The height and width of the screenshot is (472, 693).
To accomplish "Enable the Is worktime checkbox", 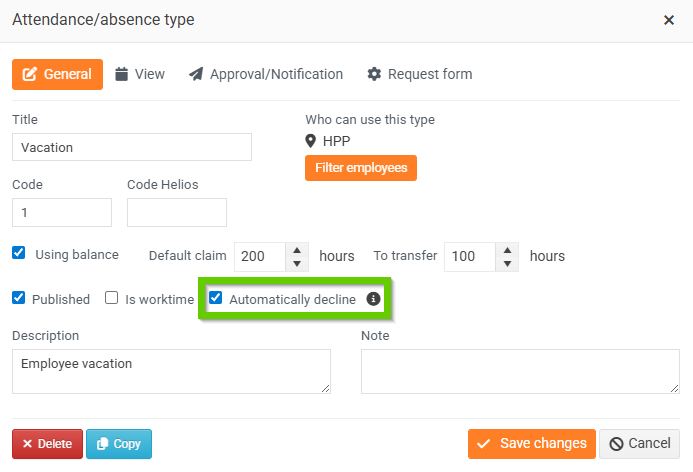I will click(x=112, y=298).
